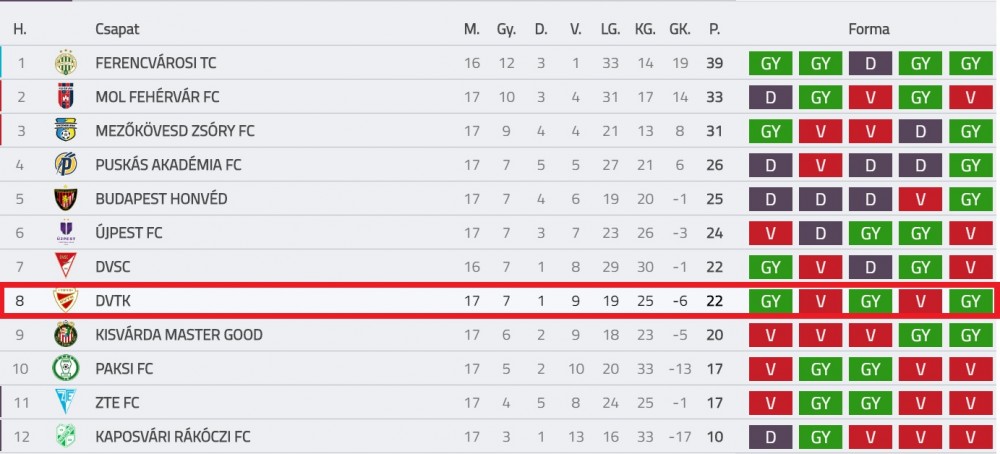Click the Kisvárda Master Good crest

pyautogui.click(x=65, y=334)
